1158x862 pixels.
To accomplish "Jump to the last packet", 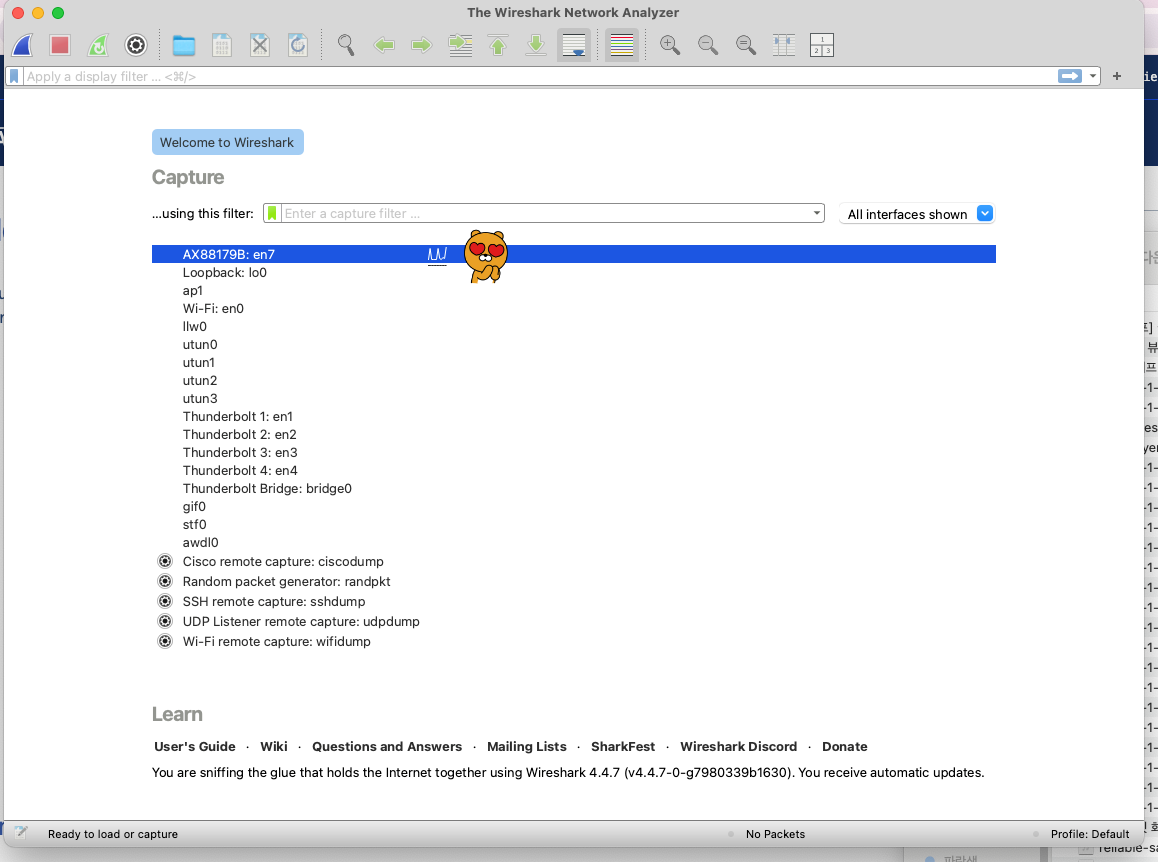I will (536, 45).
